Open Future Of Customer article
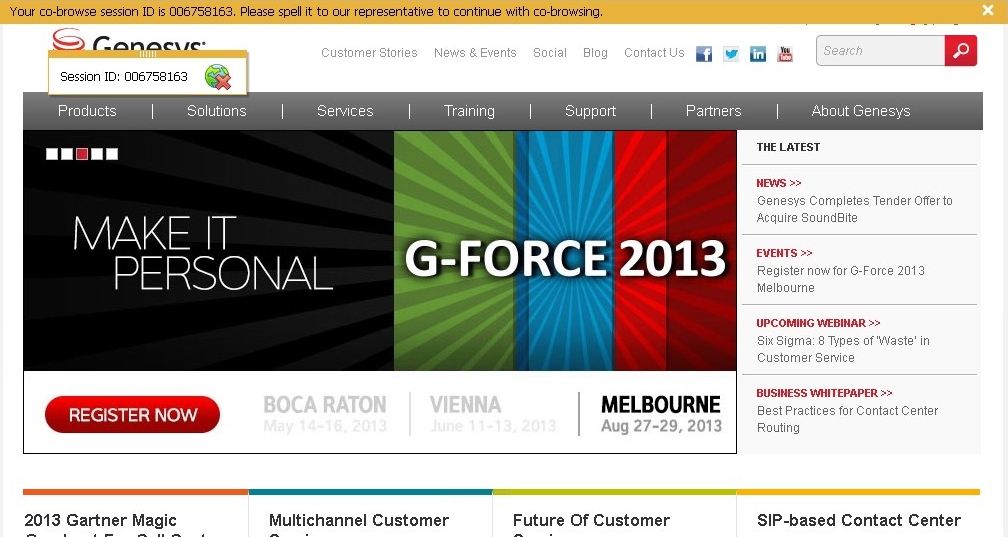This screenshot has width=1008, height=537. (x=591, y=524)
